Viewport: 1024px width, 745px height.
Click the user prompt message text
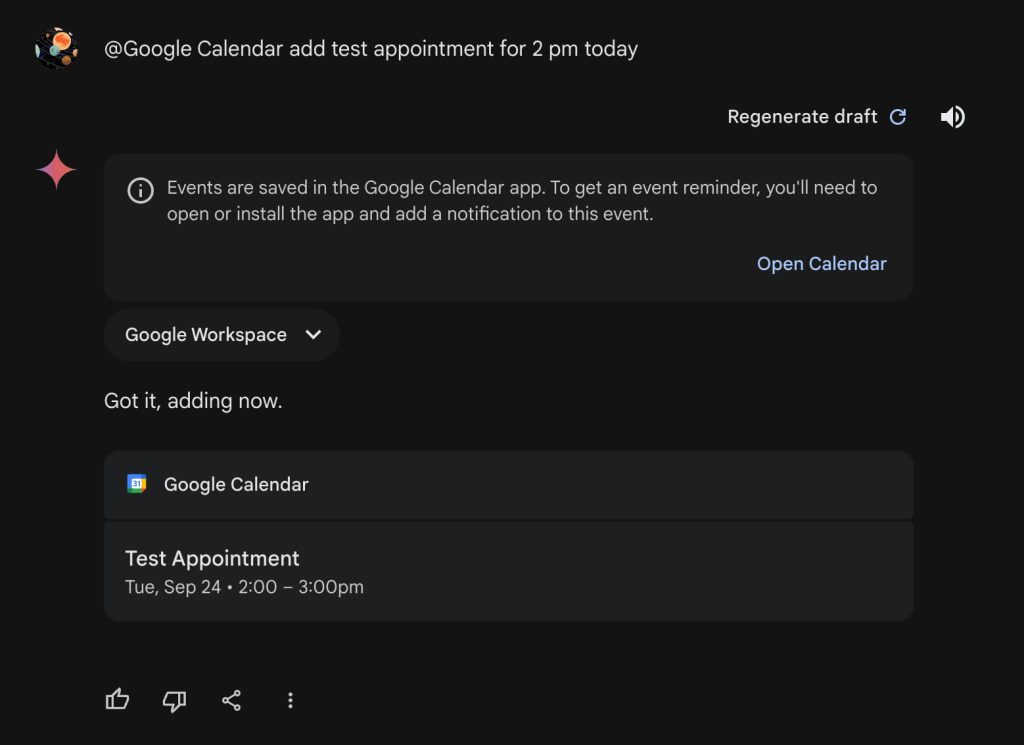point(371,48)
